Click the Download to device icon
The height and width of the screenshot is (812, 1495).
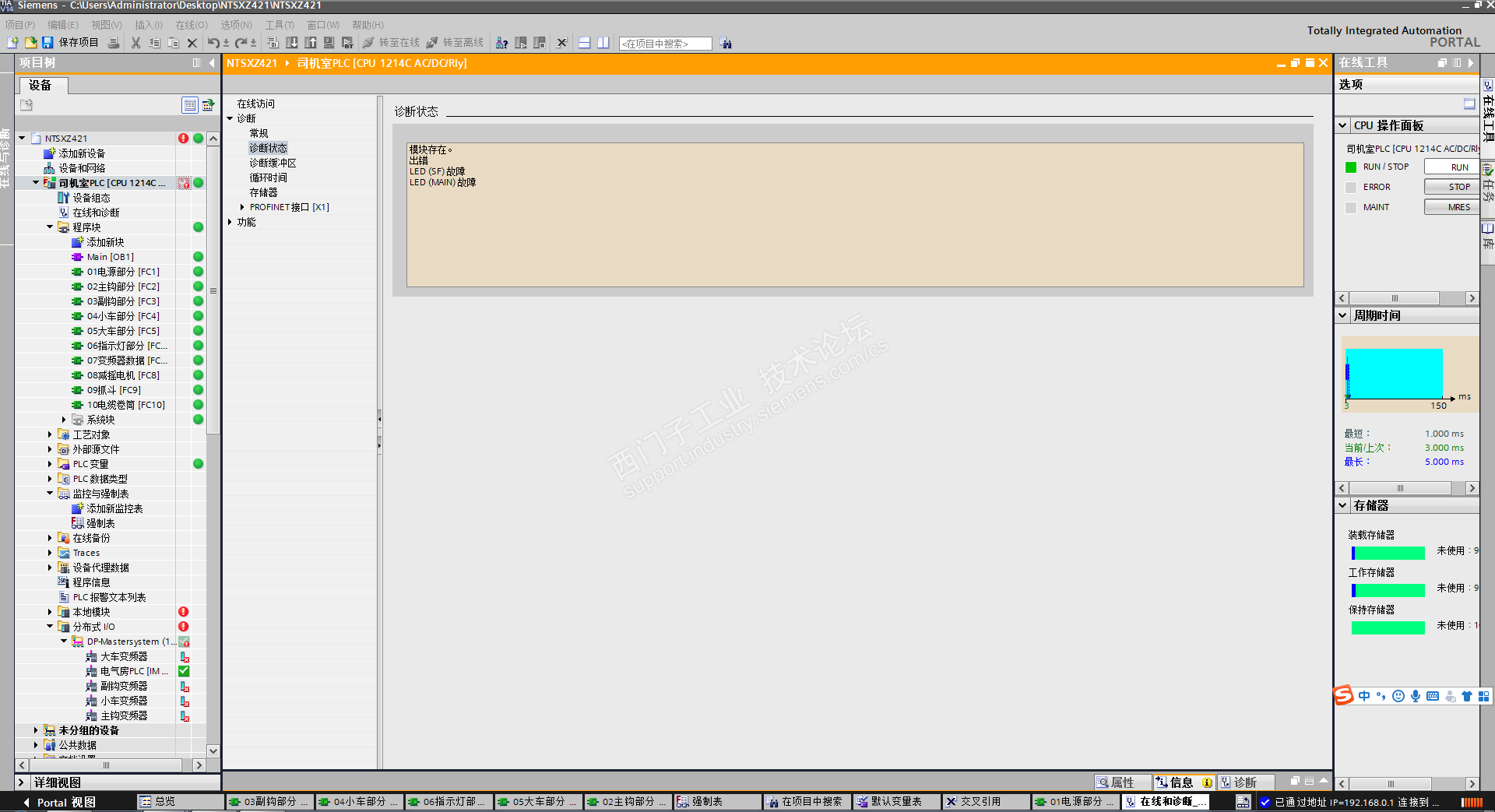click(292, 43)
